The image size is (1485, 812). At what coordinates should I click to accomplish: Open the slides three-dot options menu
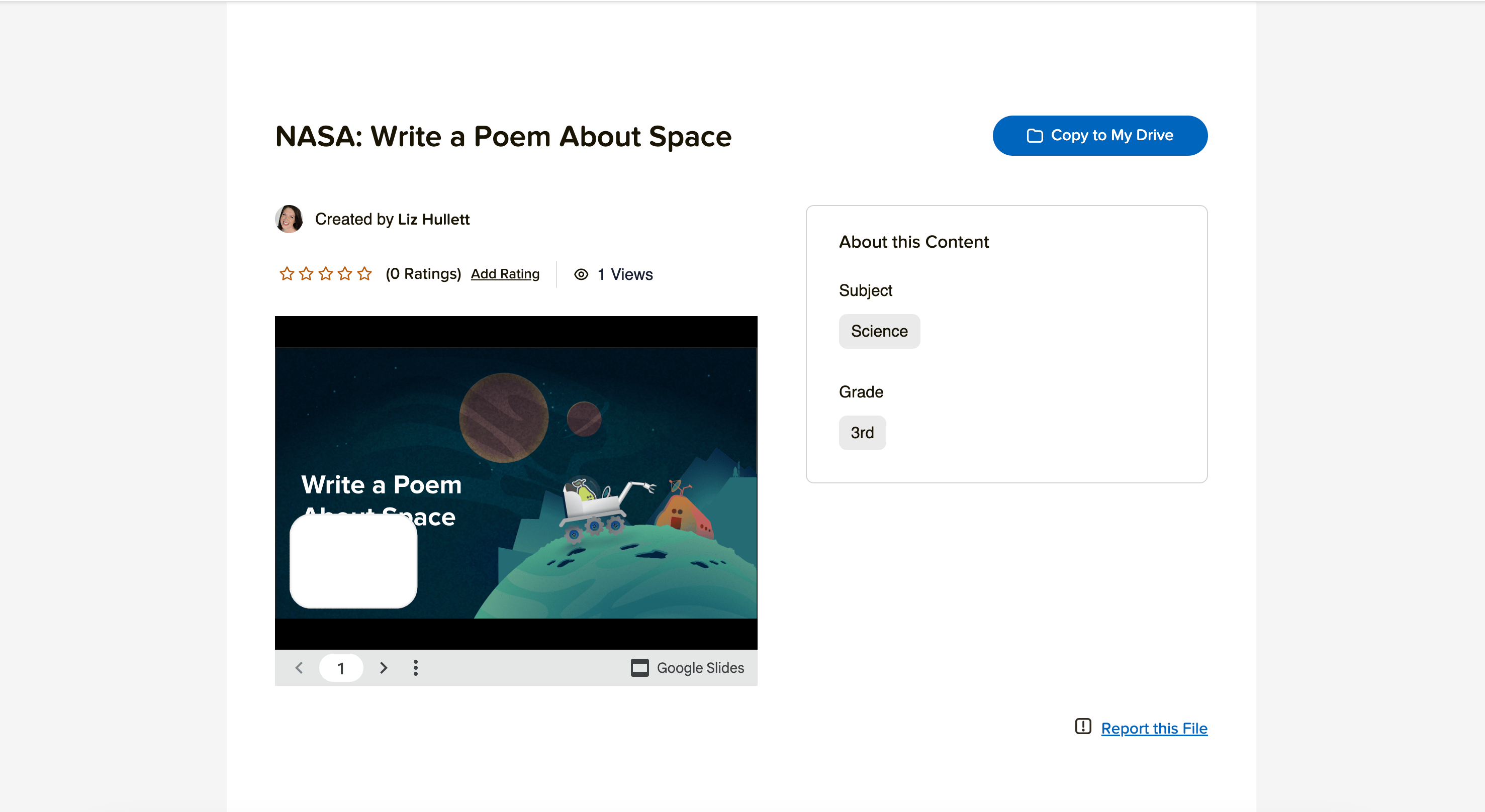click(416, 668)
